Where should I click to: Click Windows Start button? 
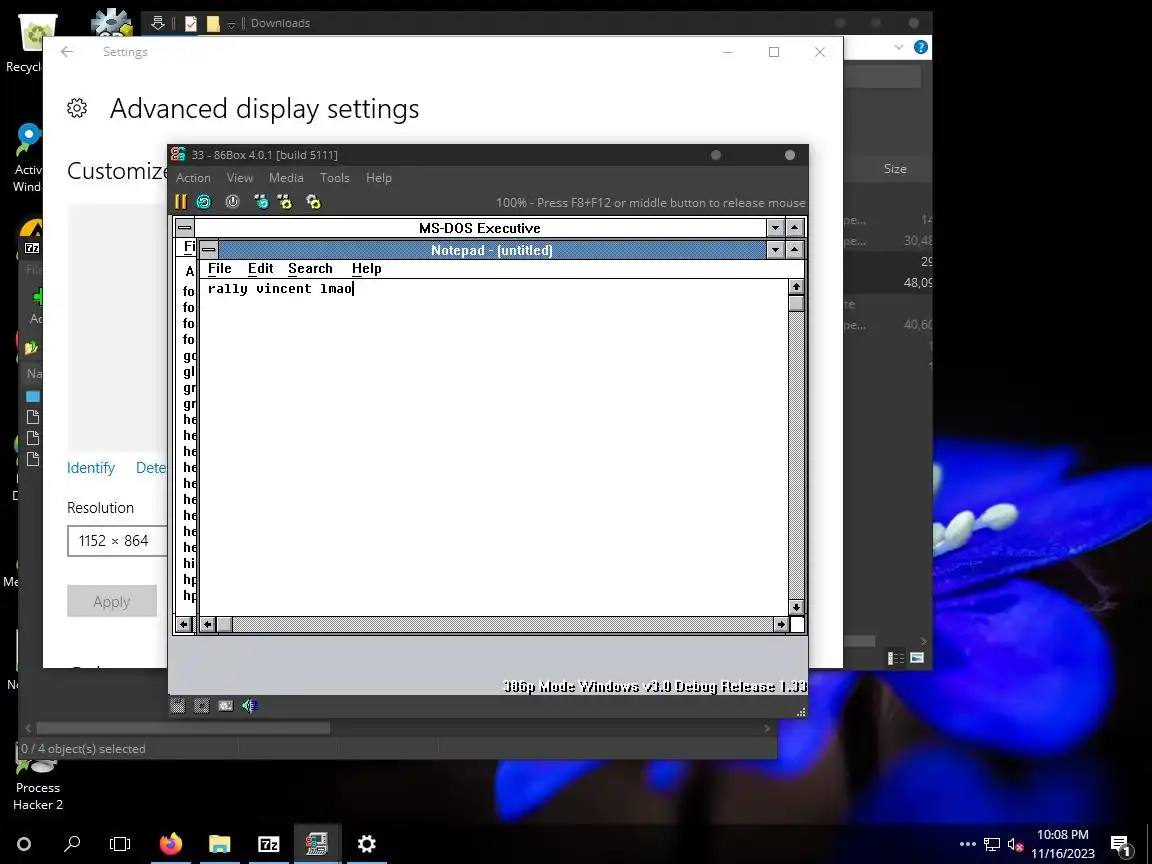(x=24, y=843)
